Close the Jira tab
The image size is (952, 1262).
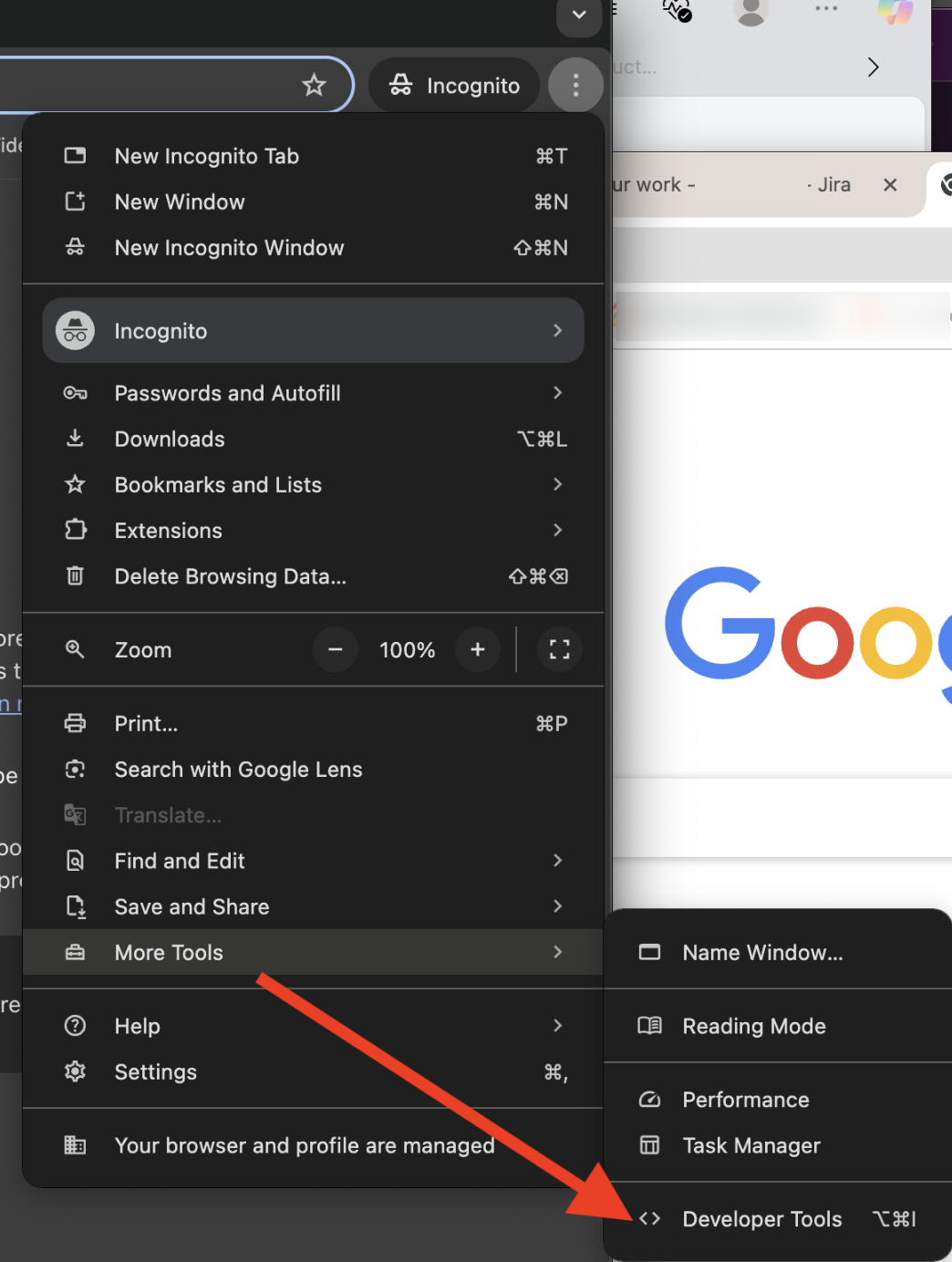pos(891,185)
